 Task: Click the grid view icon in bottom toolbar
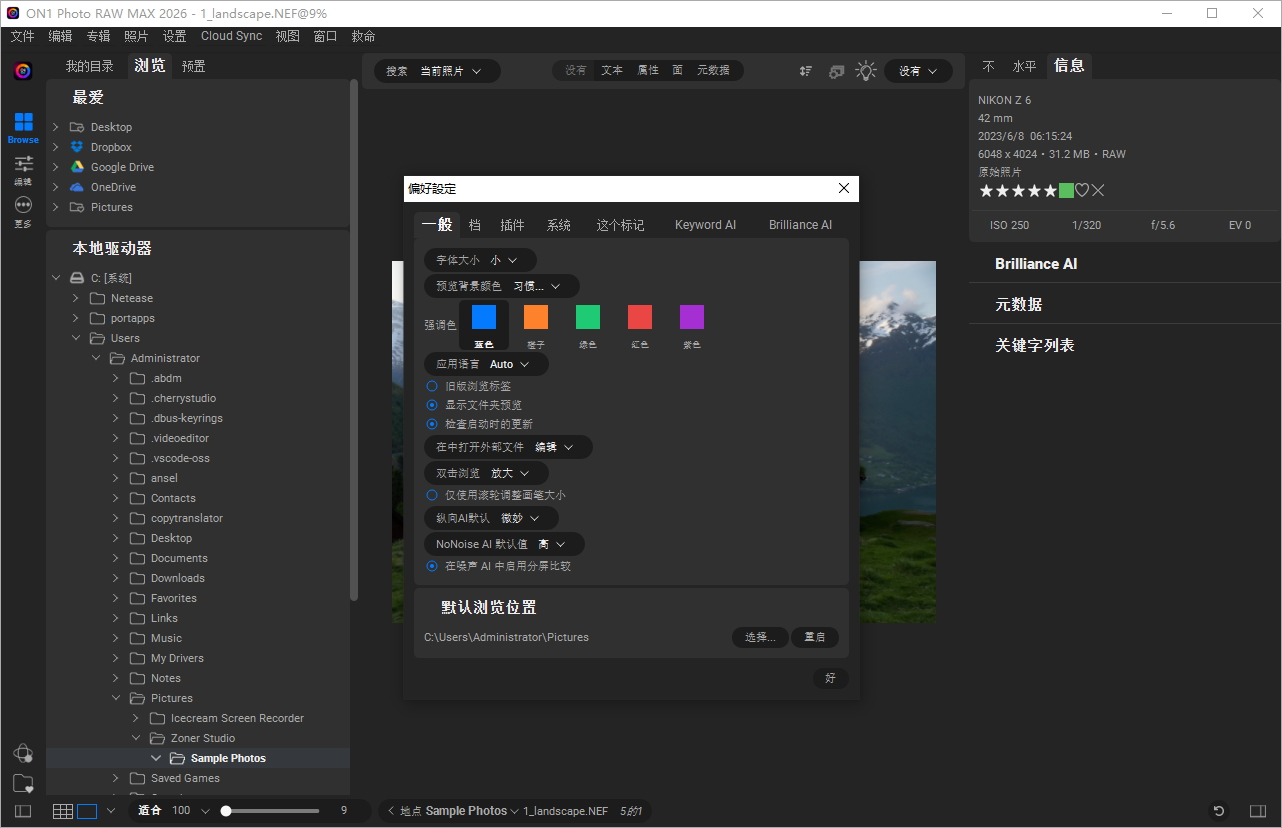[x=62, y=810]
